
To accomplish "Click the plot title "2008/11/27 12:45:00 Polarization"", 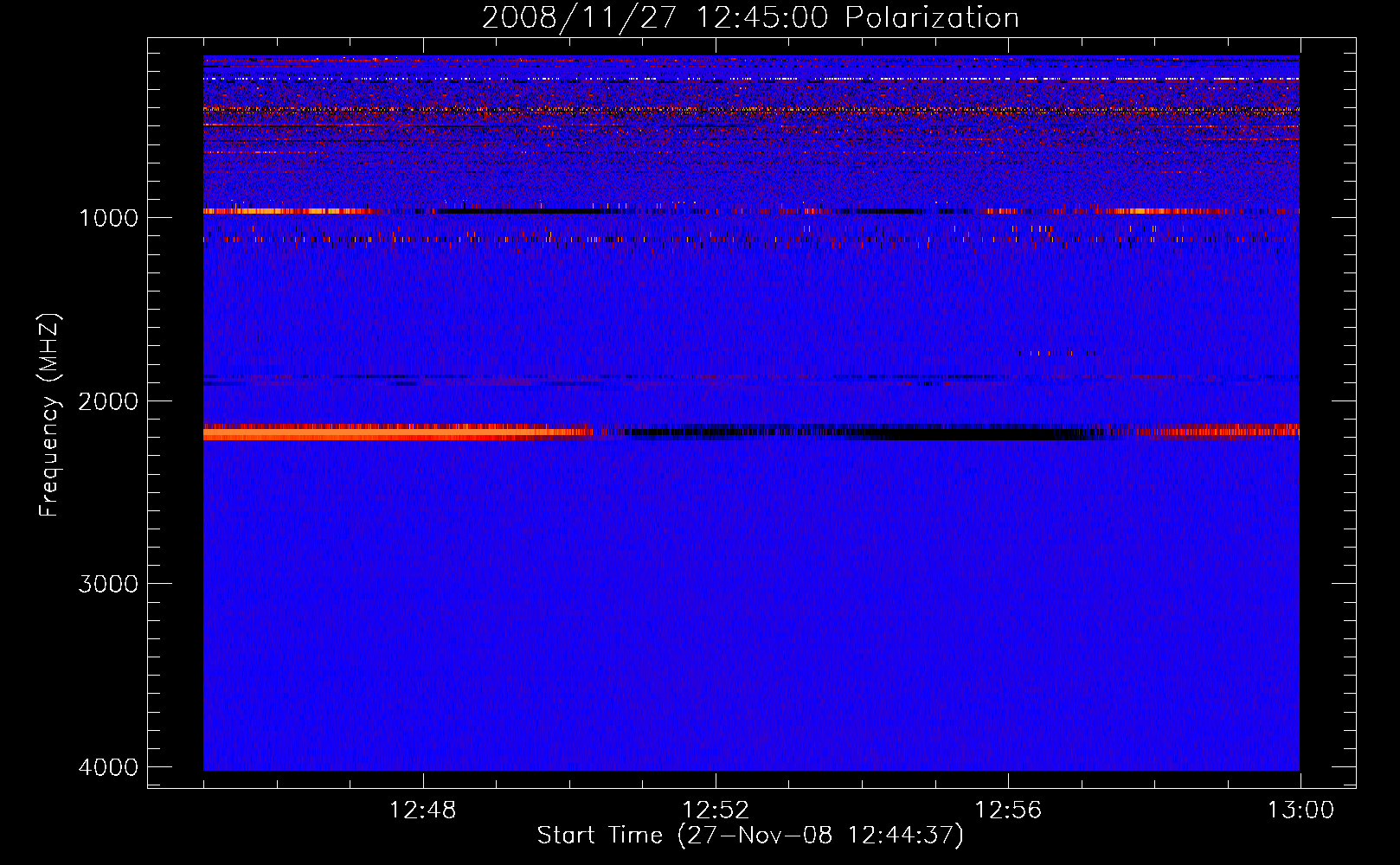I will click(750, 18).
